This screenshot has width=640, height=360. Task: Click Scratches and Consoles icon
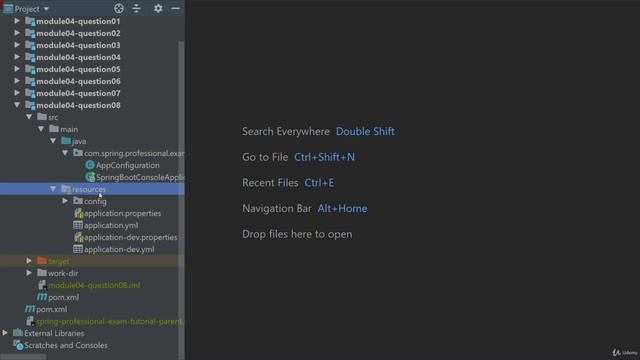tap(18, 345)
